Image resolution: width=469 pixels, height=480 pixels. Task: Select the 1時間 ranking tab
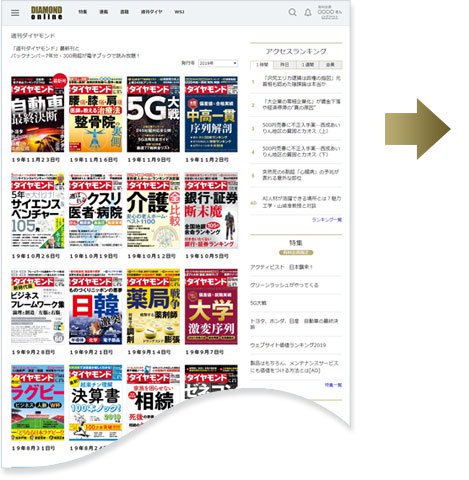[x=262, y=65]
